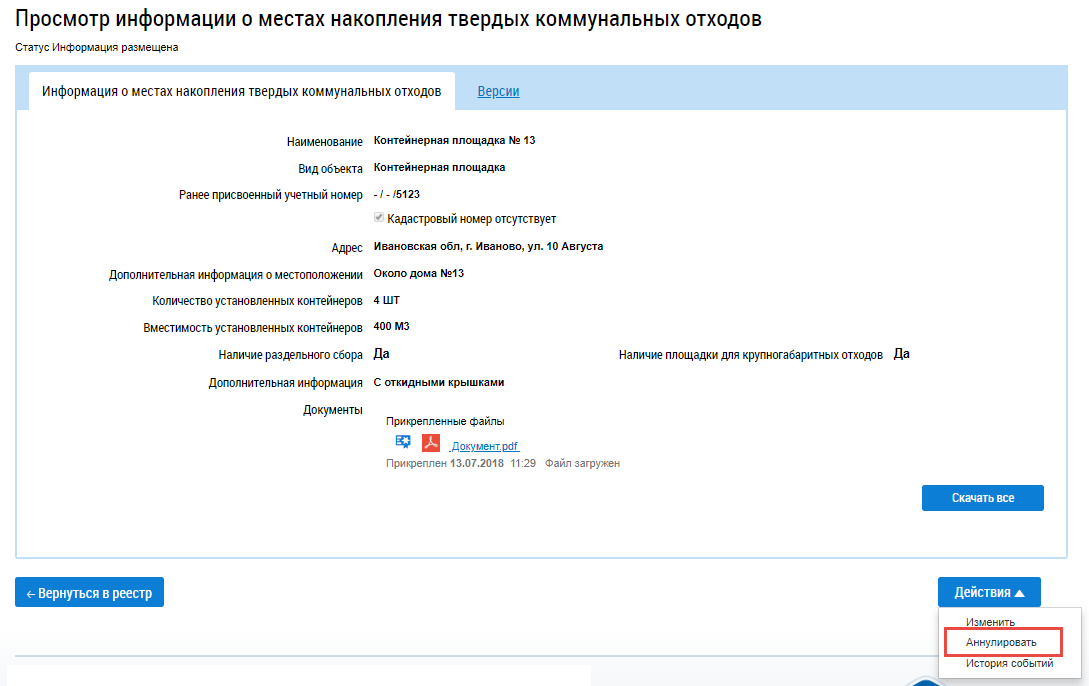
Task: Open the Версии tab
Action: [x=498, y=91]
